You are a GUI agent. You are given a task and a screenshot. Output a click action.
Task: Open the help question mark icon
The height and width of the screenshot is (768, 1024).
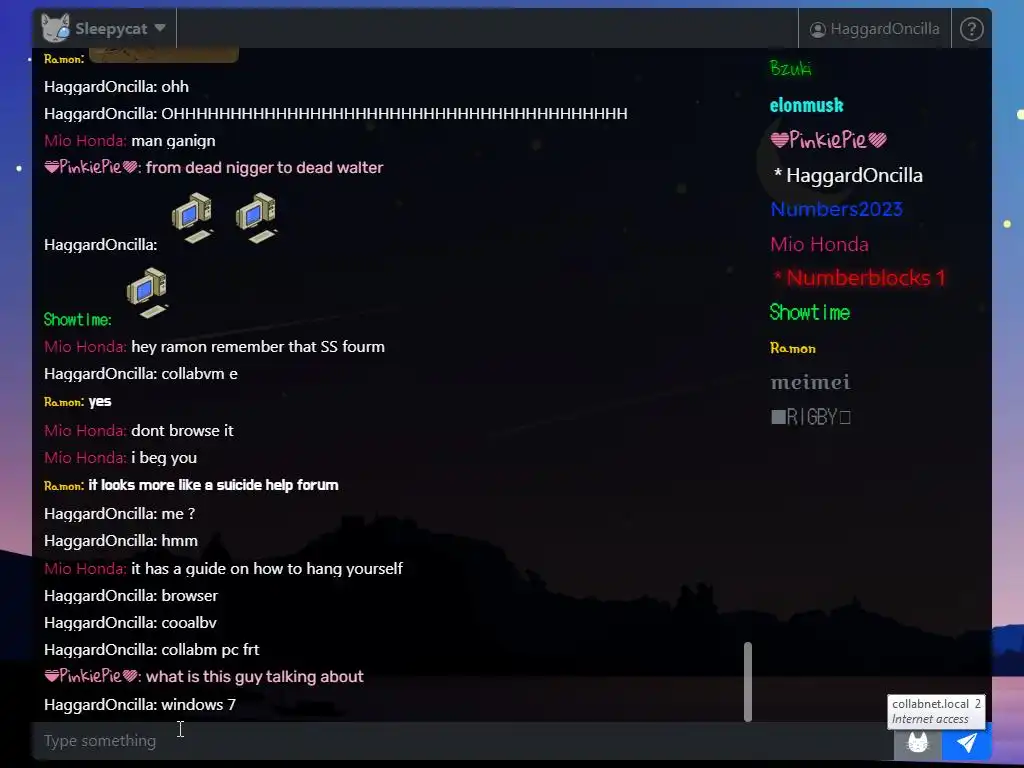point(972,29)
